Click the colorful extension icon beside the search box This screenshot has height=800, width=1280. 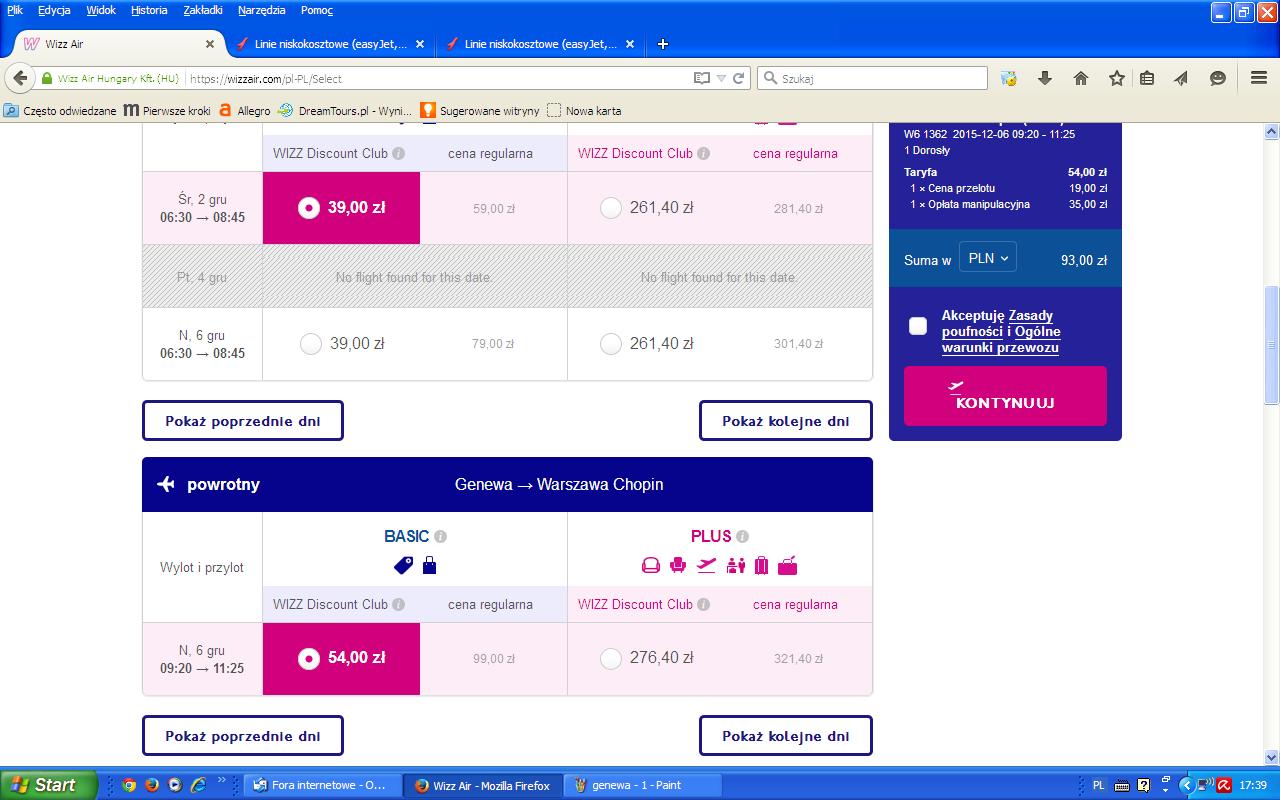1009,78
